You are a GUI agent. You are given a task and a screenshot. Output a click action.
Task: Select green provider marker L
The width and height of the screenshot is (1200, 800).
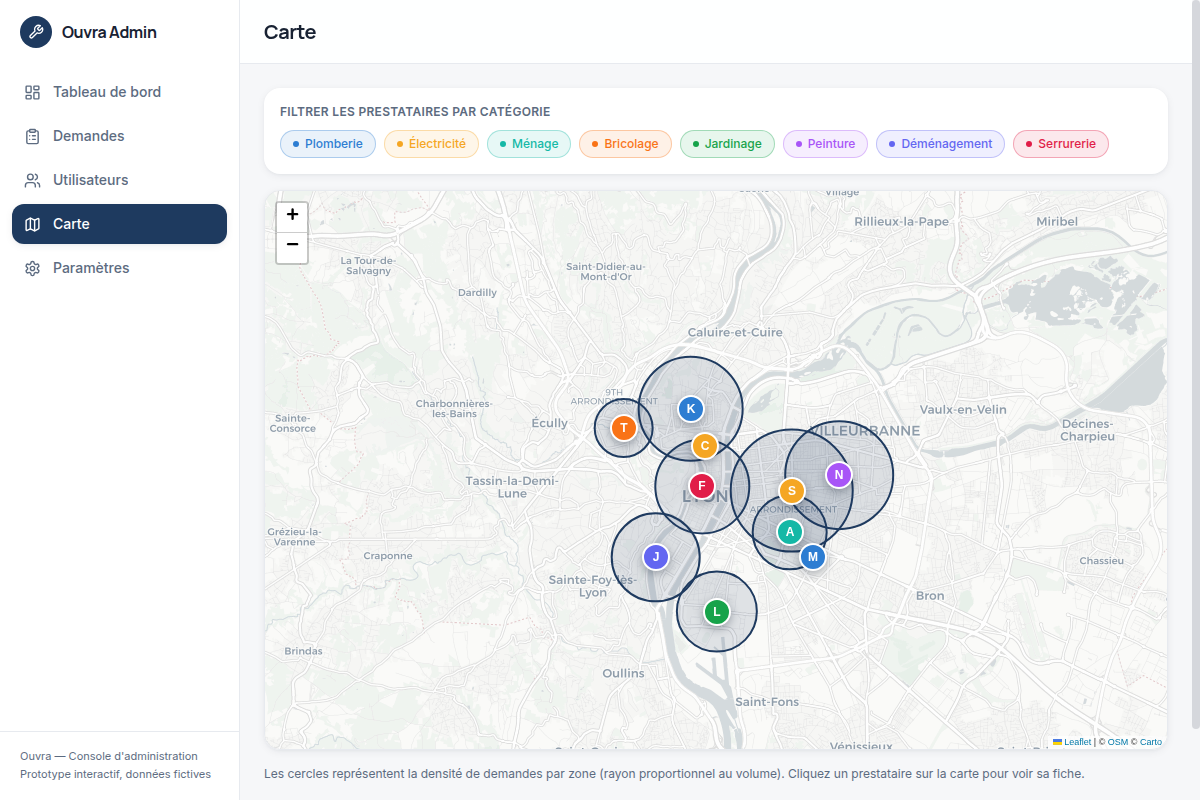[717, 612]
